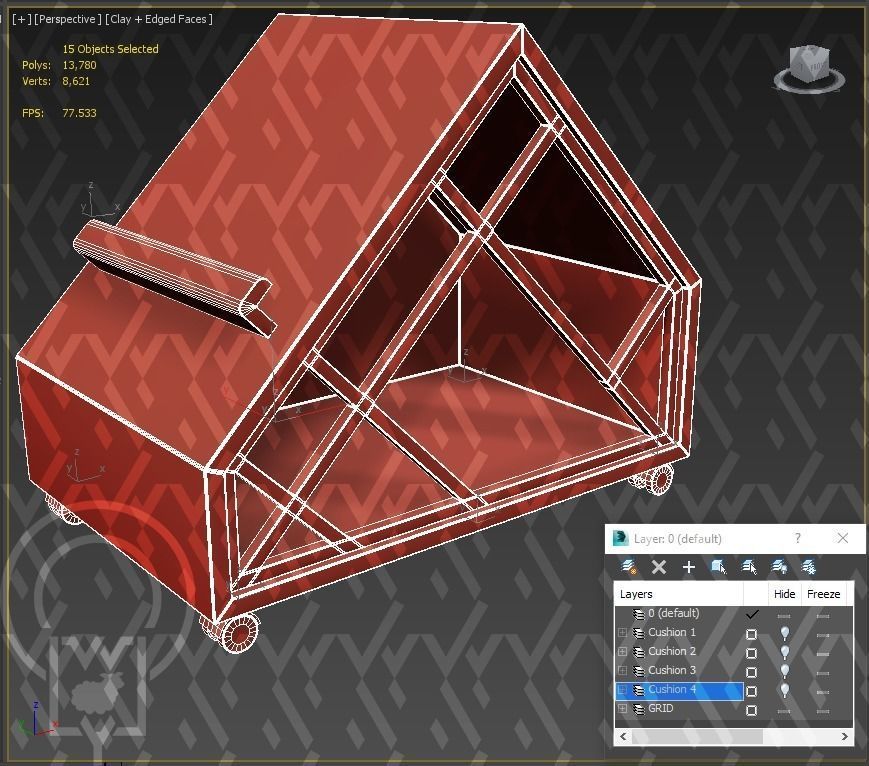Toggle 0 (default) layer hide state
Viewport: 869px width, 766px height.
pyautogui.click(x=784, y=616)
